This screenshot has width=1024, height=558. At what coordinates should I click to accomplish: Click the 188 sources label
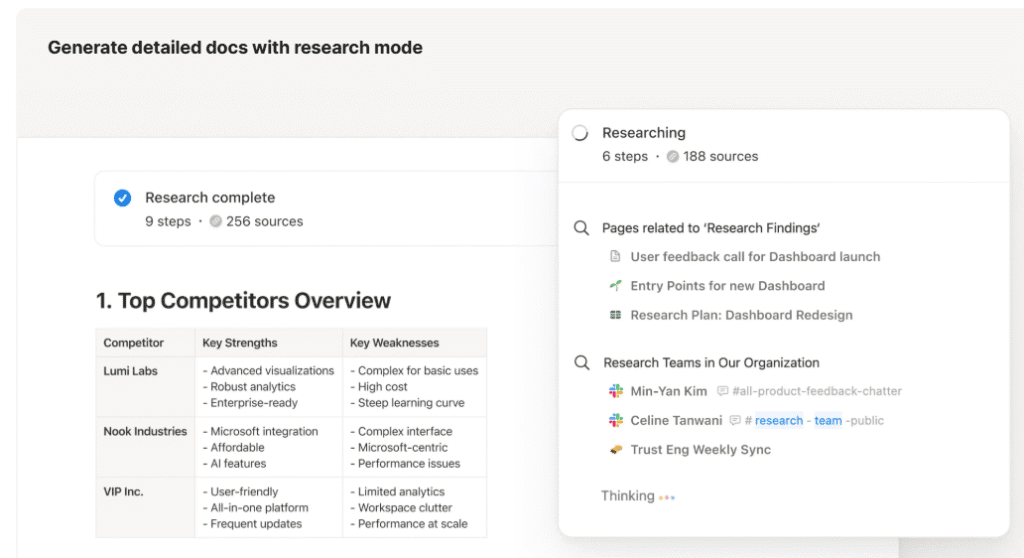click(720, 157)
